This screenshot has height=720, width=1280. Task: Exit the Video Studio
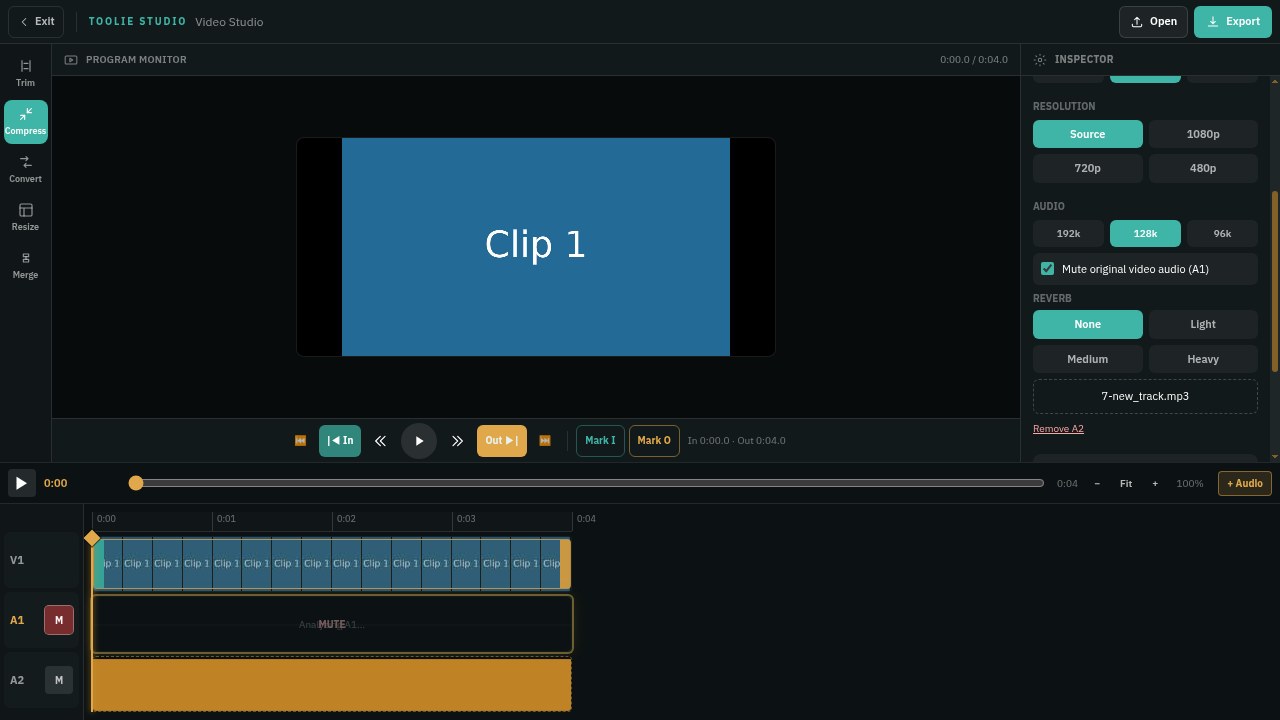click(36, 22)
